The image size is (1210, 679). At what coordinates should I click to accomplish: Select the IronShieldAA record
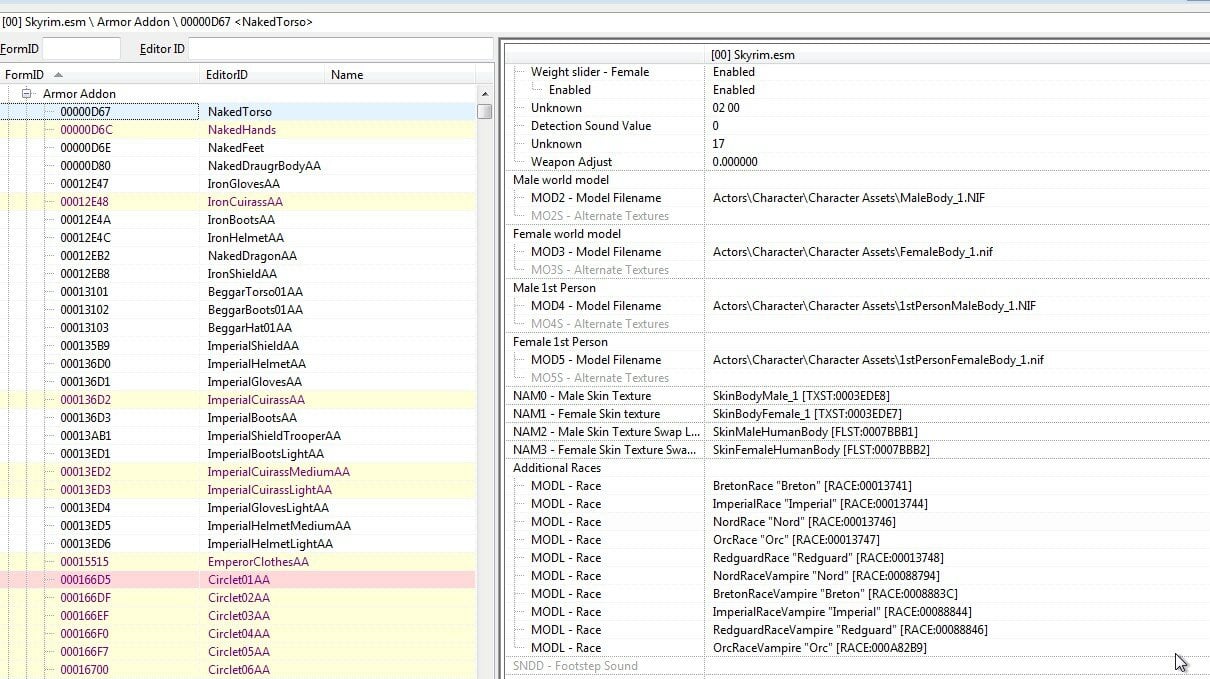(238, 274)
